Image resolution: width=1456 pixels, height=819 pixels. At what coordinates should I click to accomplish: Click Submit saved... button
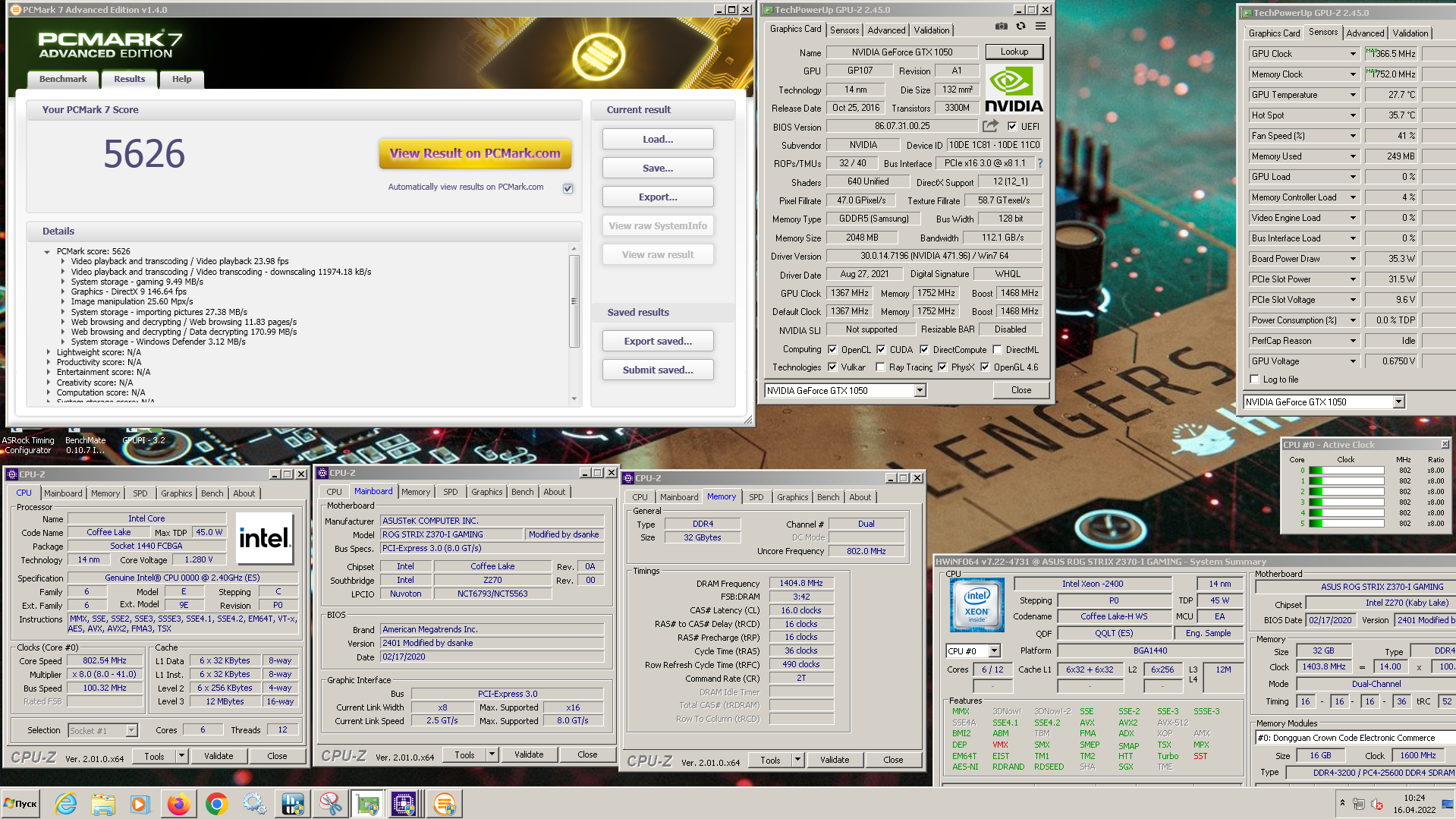click(x=658, y=370)
